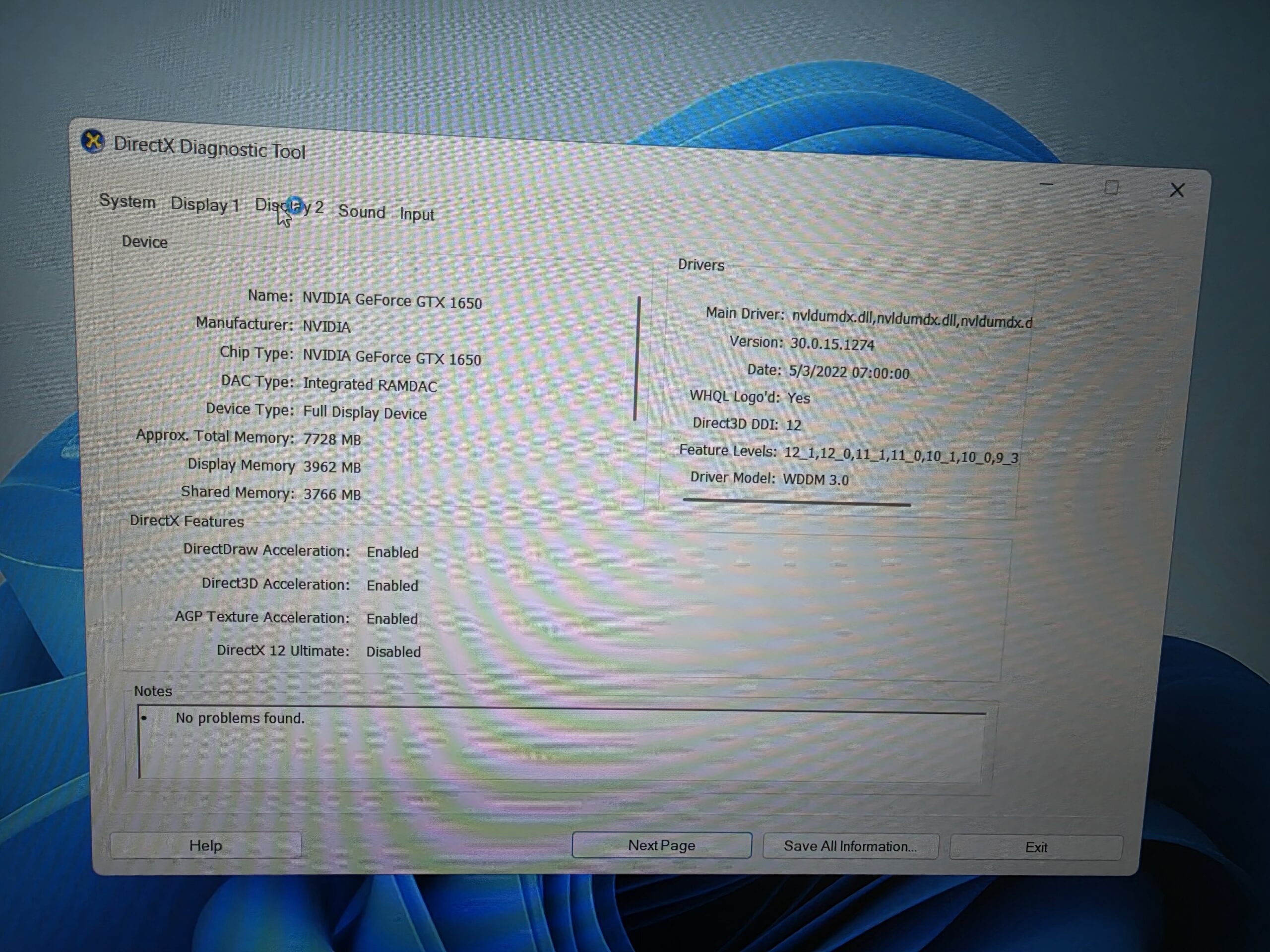Click the Driver Model value WDDM 3.0

(x=815, y=480)
